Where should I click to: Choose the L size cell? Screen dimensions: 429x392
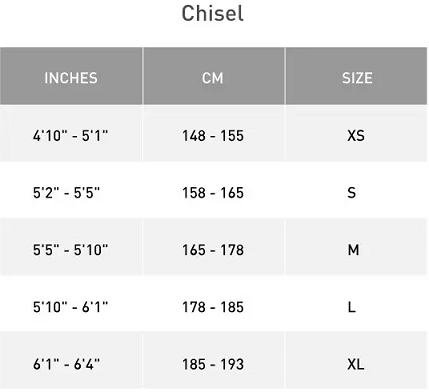(356, 304)
